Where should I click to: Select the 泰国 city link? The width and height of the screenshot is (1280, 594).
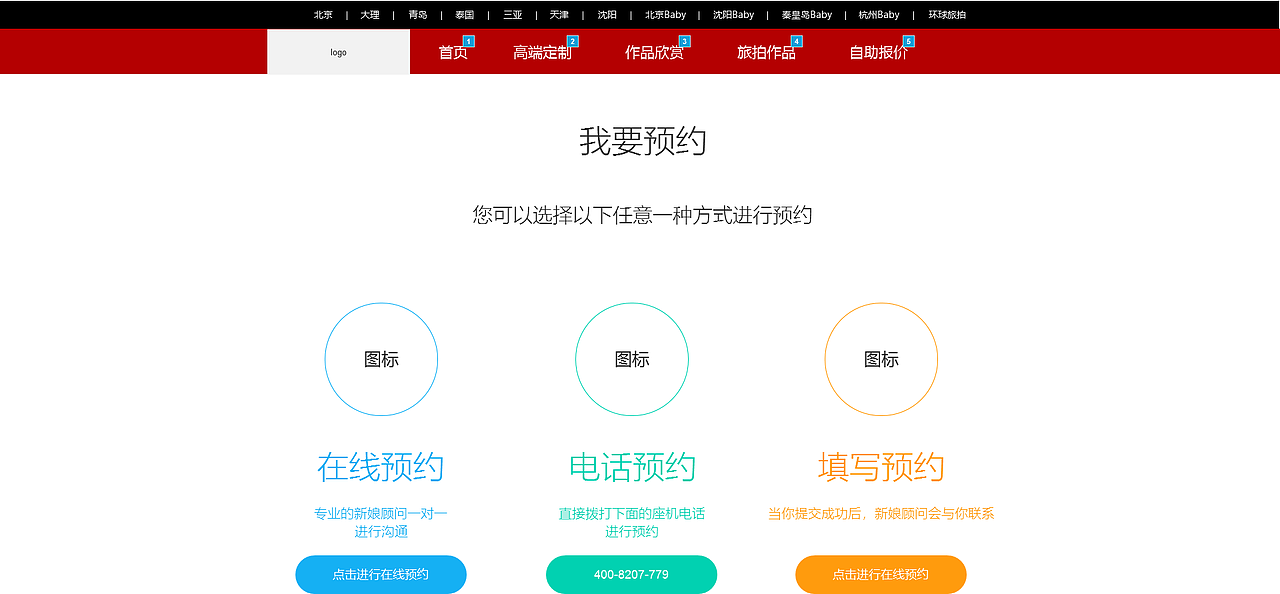[464, 14]
